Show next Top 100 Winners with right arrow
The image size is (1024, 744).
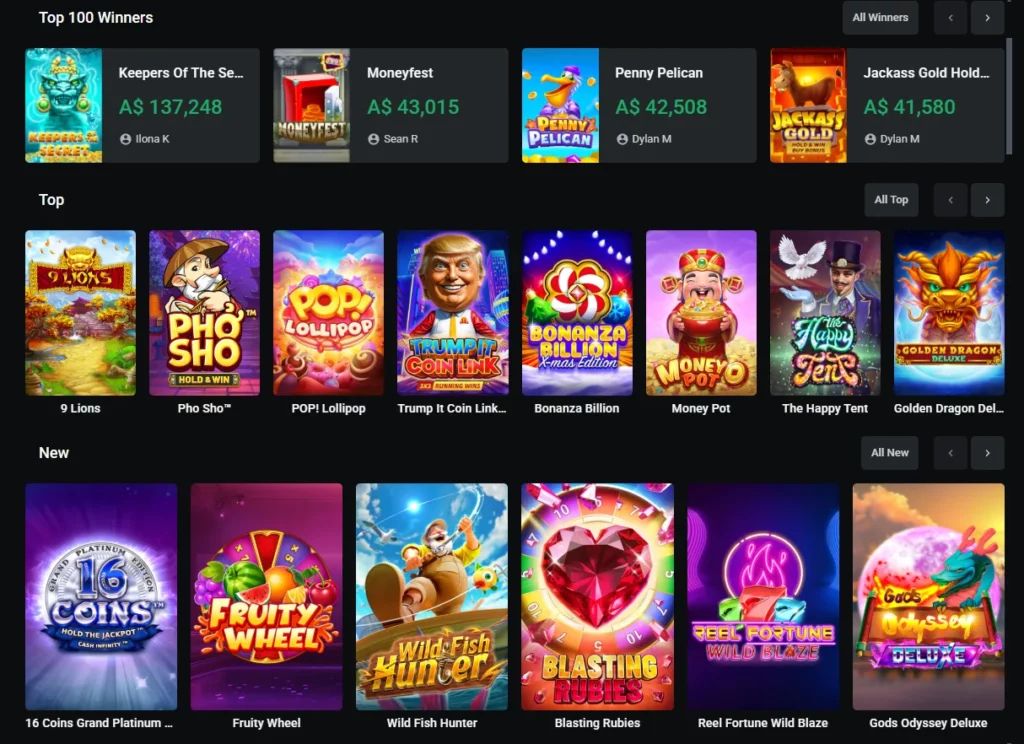[987, 18]
